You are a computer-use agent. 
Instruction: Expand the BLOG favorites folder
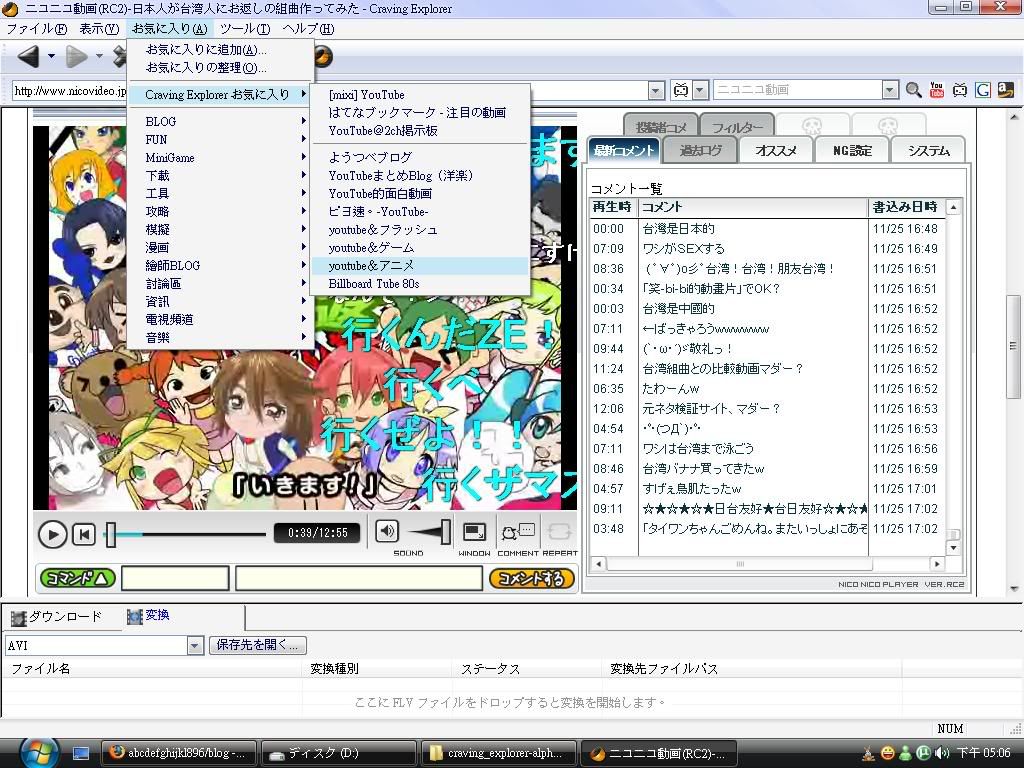coord(219,121)
